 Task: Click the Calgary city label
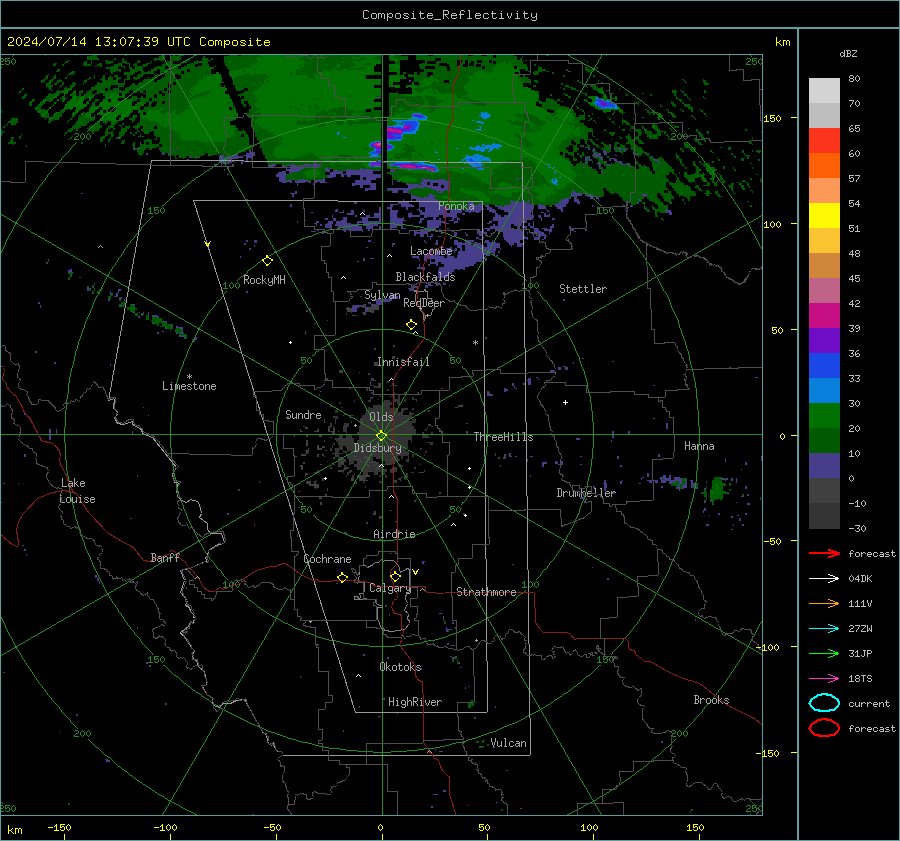(x=390, y=588)
